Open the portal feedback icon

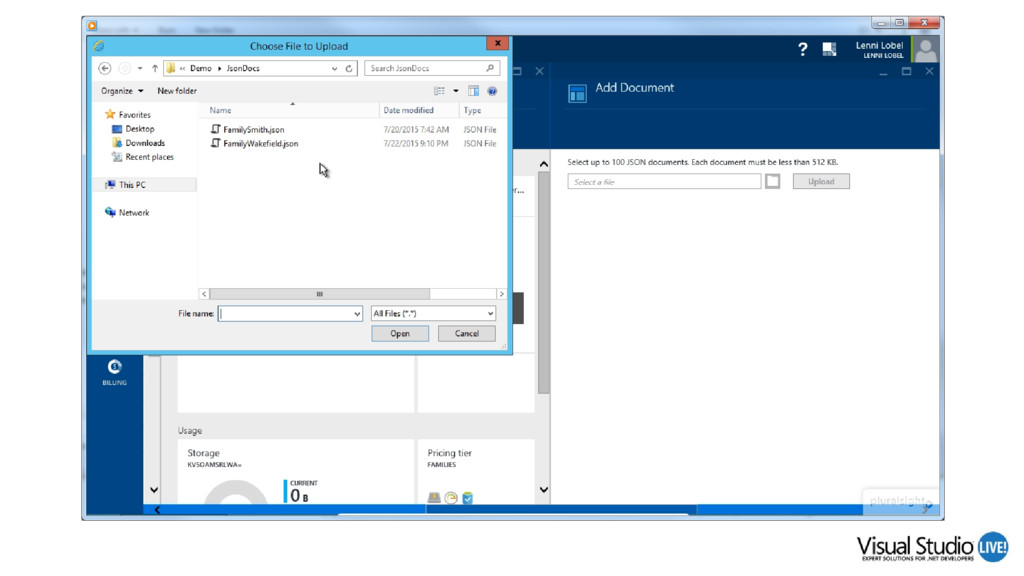[829, 49]
